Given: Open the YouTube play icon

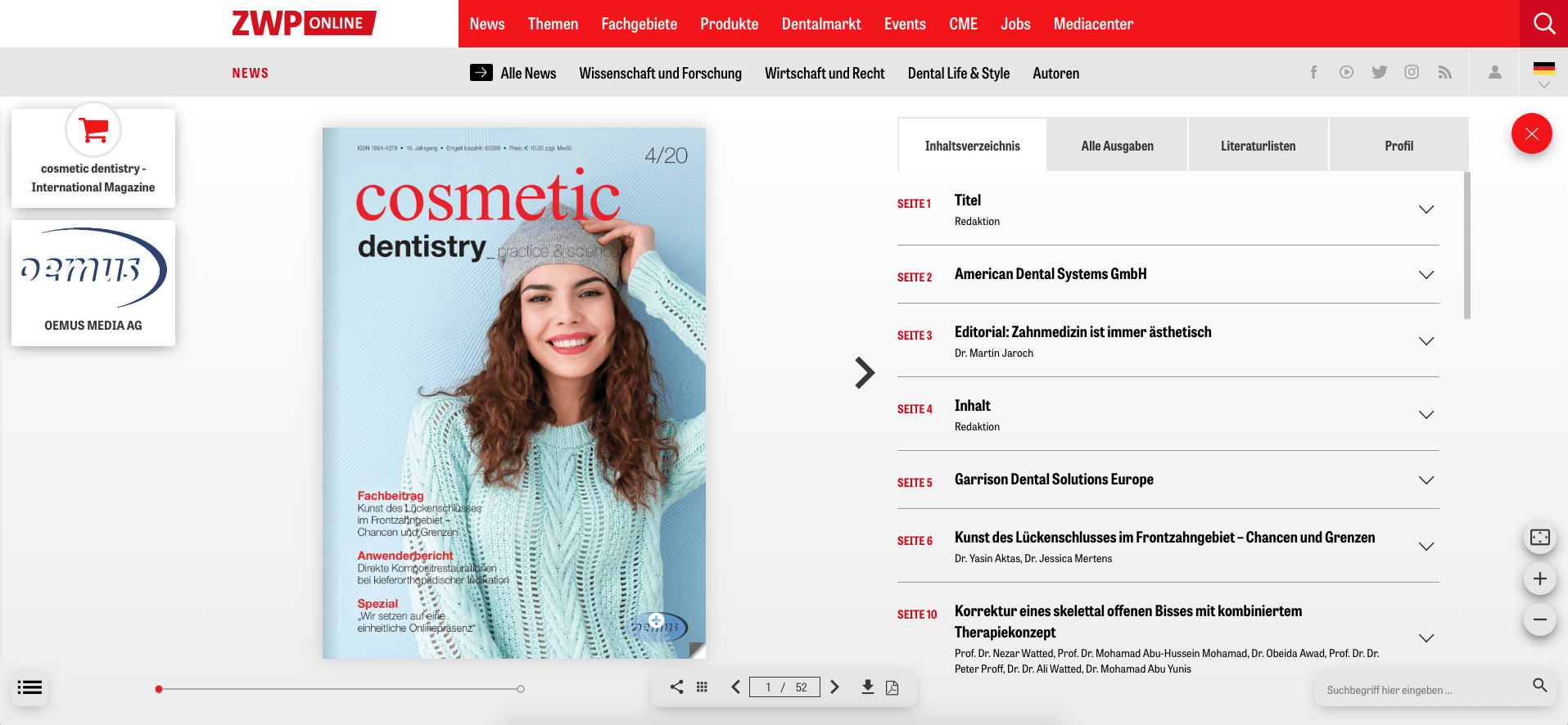Looking at the screenshot, I should (x=1346, y=72).
